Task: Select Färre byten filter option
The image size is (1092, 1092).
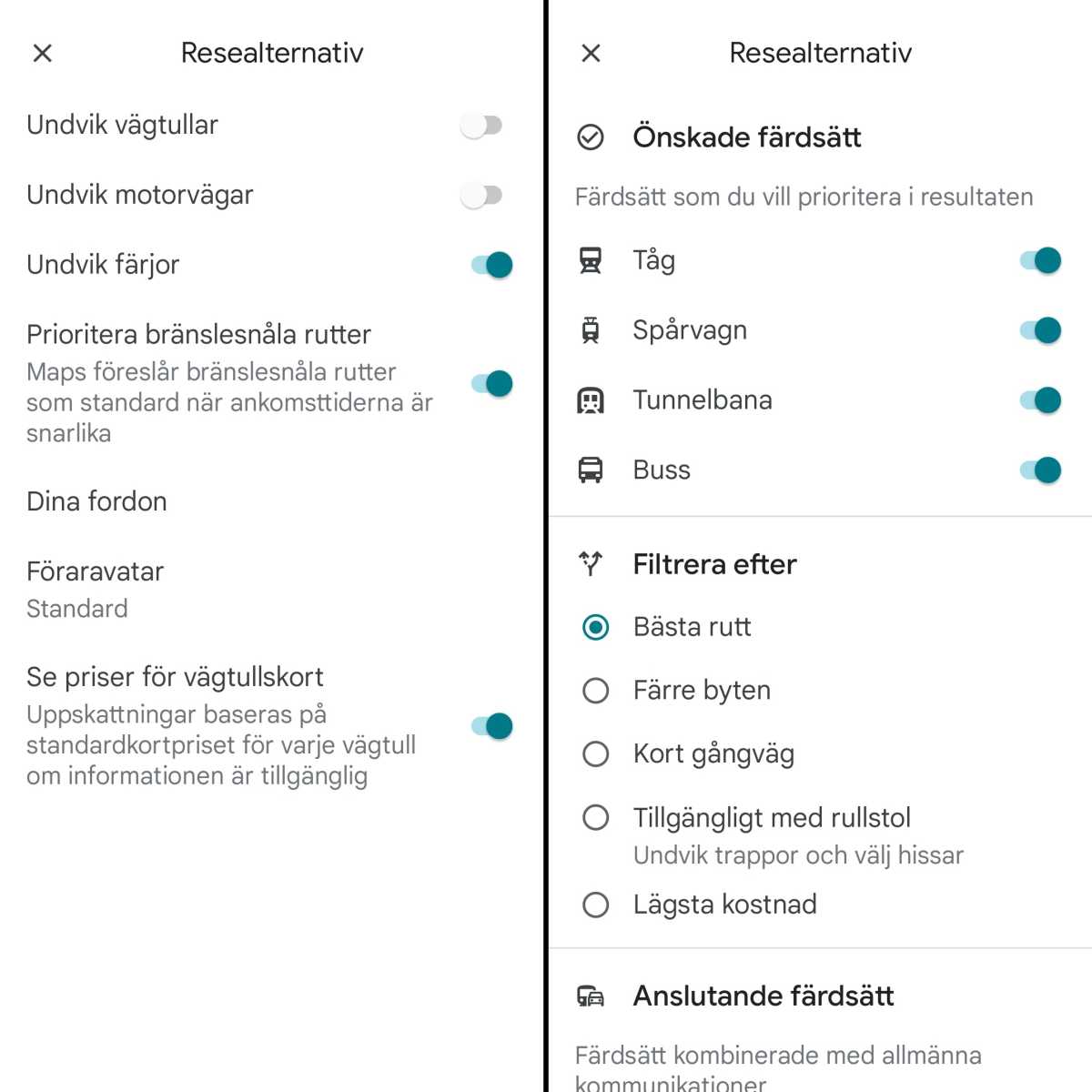Action: [595, 690]
